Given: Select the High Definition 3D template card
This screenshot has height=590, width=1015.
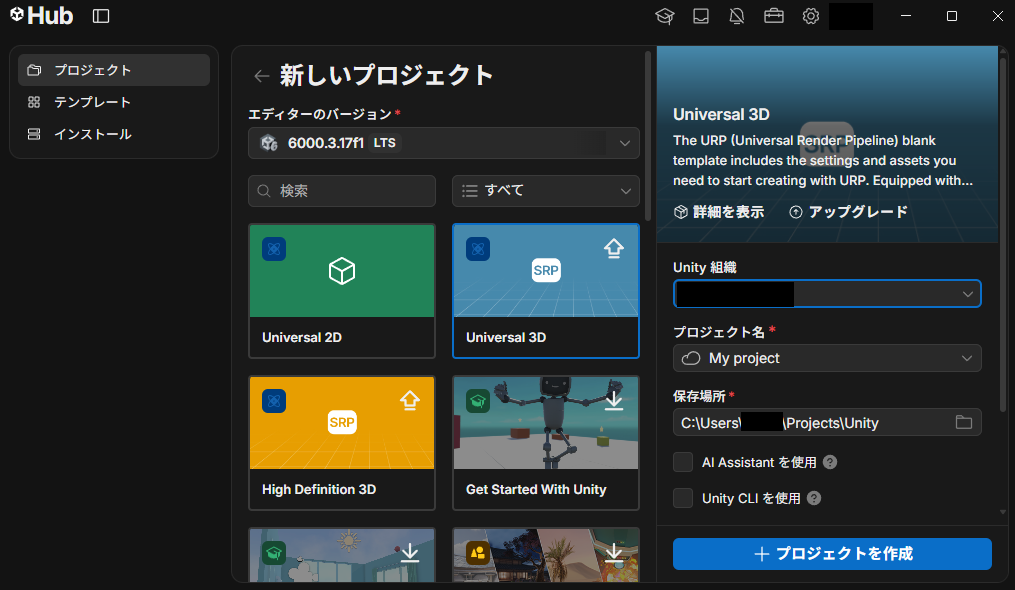Looking at the screenshot, I should [x=342, y=443].
